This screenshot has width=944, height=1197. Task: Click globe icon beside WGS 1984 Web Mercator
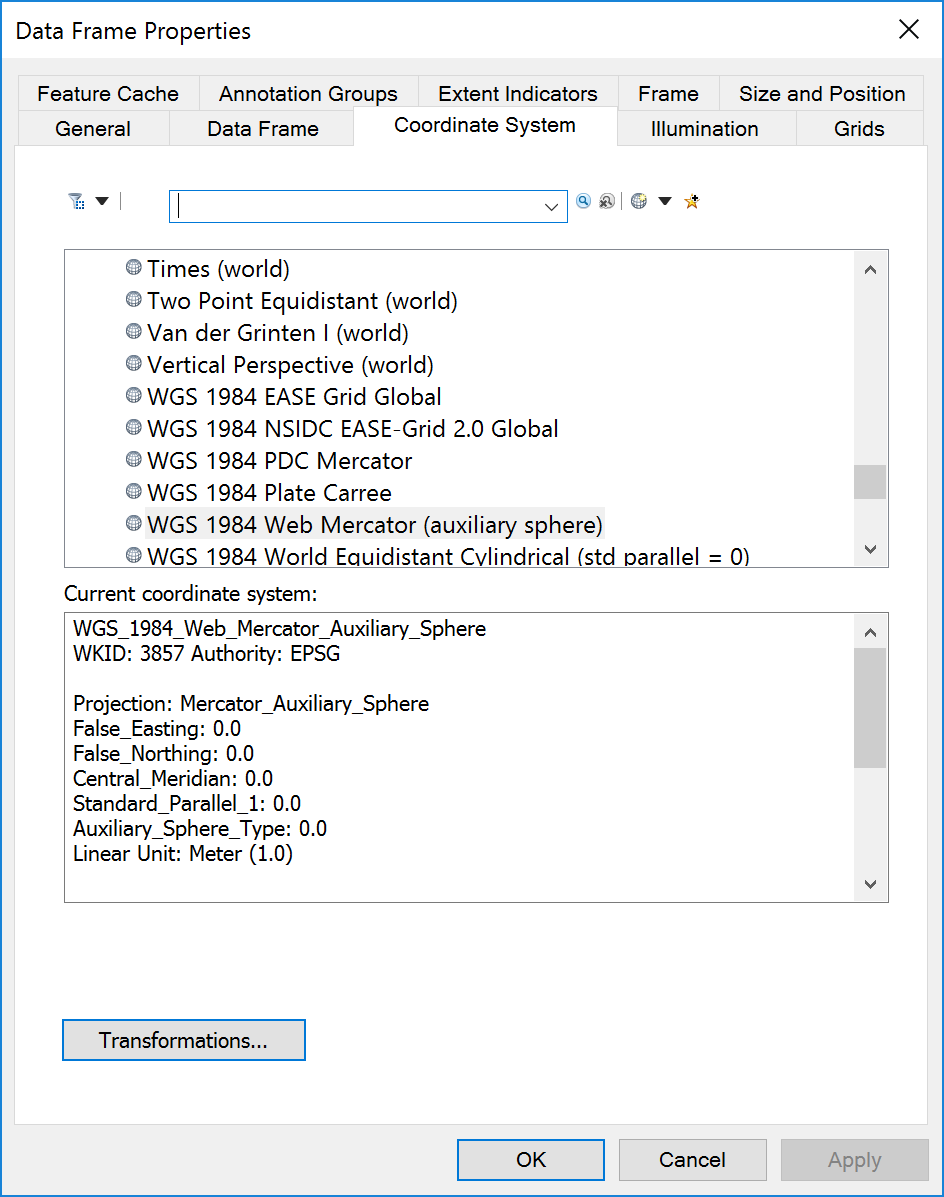coord(133,523)
